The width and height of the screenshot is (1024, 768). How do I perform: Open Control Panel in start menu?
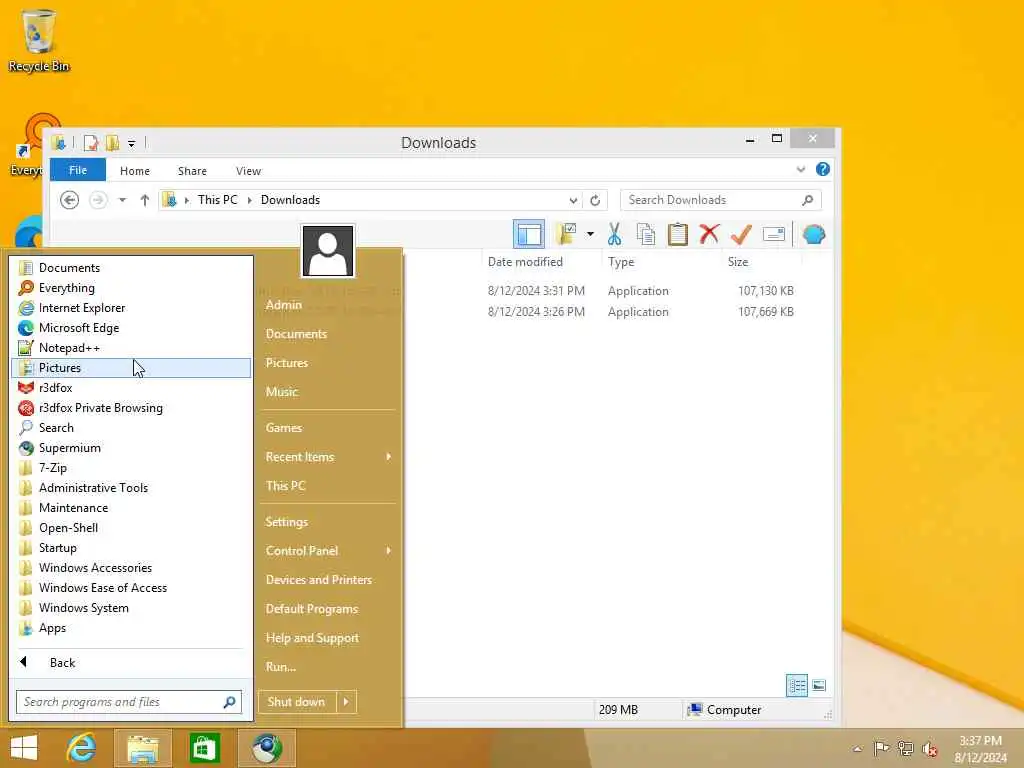coord(329,551)
